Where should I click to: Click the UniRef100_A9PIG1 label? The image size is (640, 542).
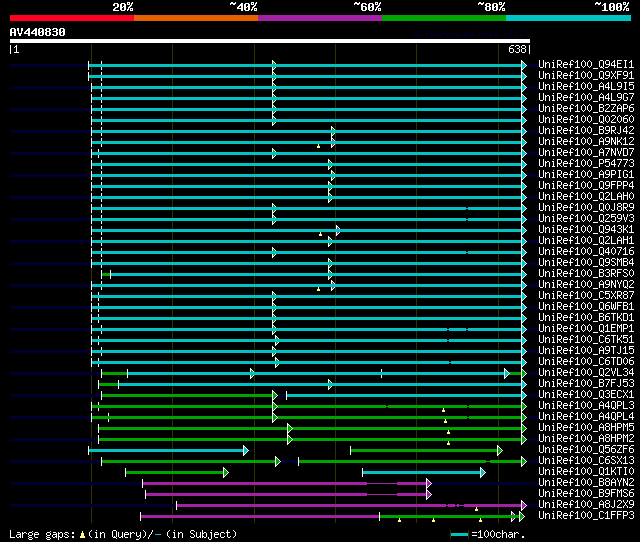click(586, 175)
